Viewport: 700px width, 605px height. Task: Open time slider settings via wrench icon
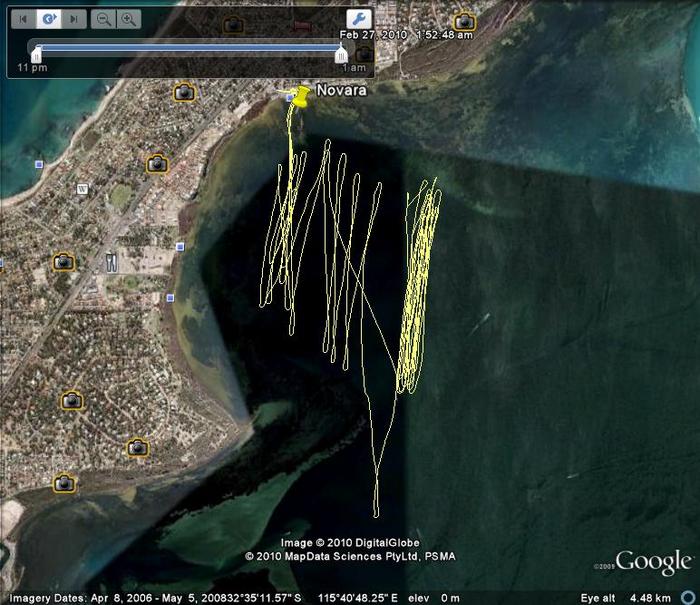(x=358, y=19)
